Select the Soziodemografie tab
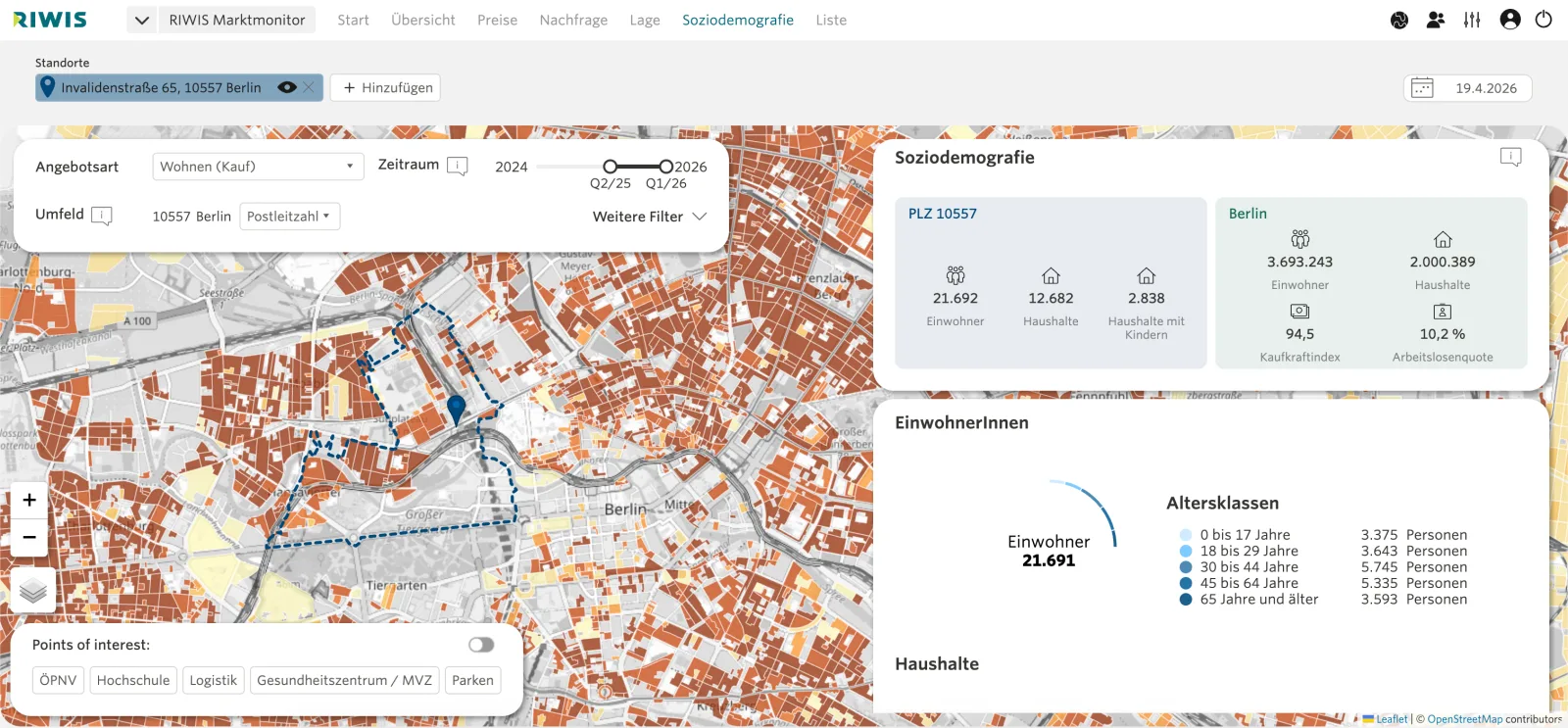Viewport: 1568px width, 728px height. coord(738,20)
